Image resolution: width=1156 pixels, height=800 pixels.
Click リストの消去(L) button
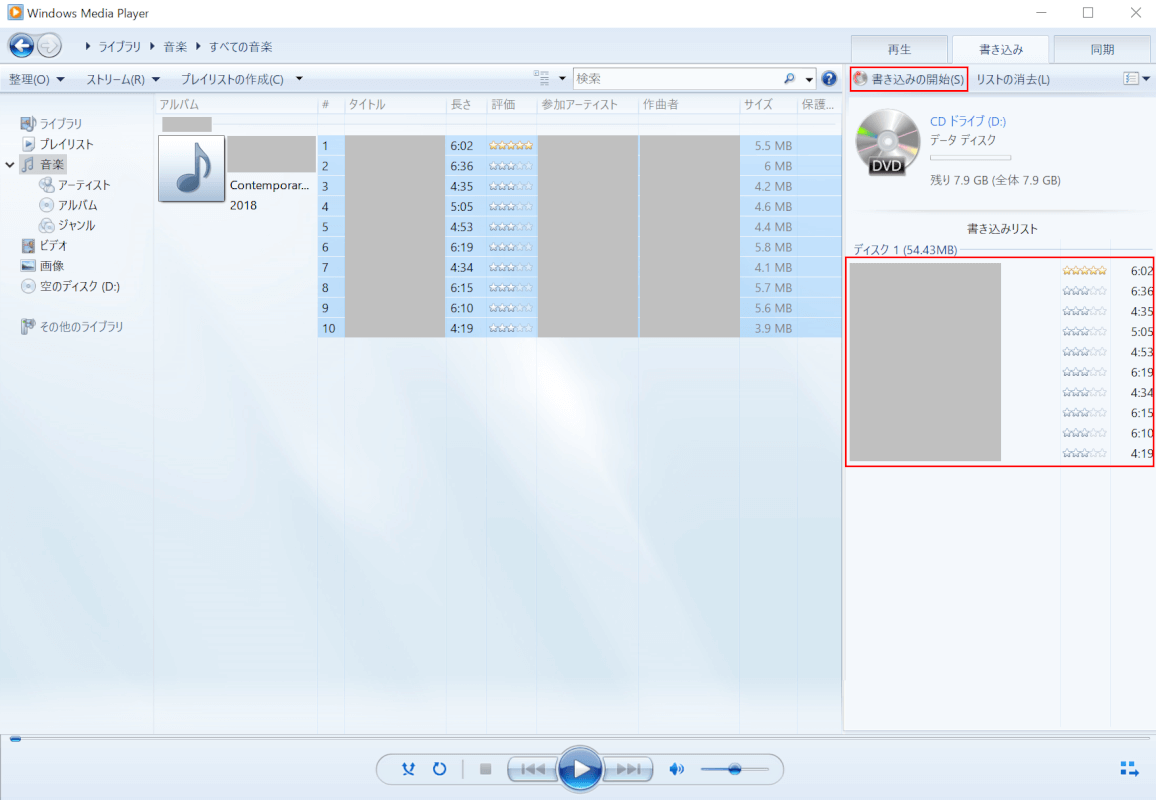coord(1013,79)
